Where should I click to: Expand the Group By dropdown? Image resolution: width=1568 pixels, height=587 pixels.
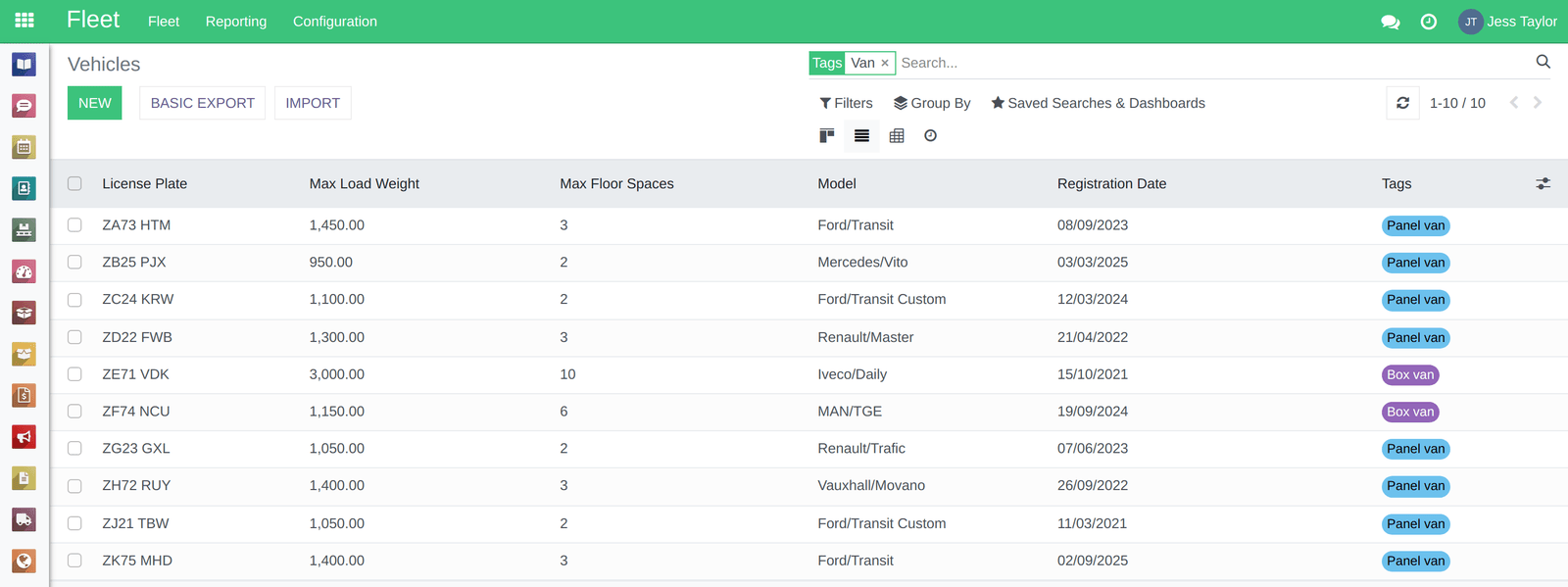point(932,103)
